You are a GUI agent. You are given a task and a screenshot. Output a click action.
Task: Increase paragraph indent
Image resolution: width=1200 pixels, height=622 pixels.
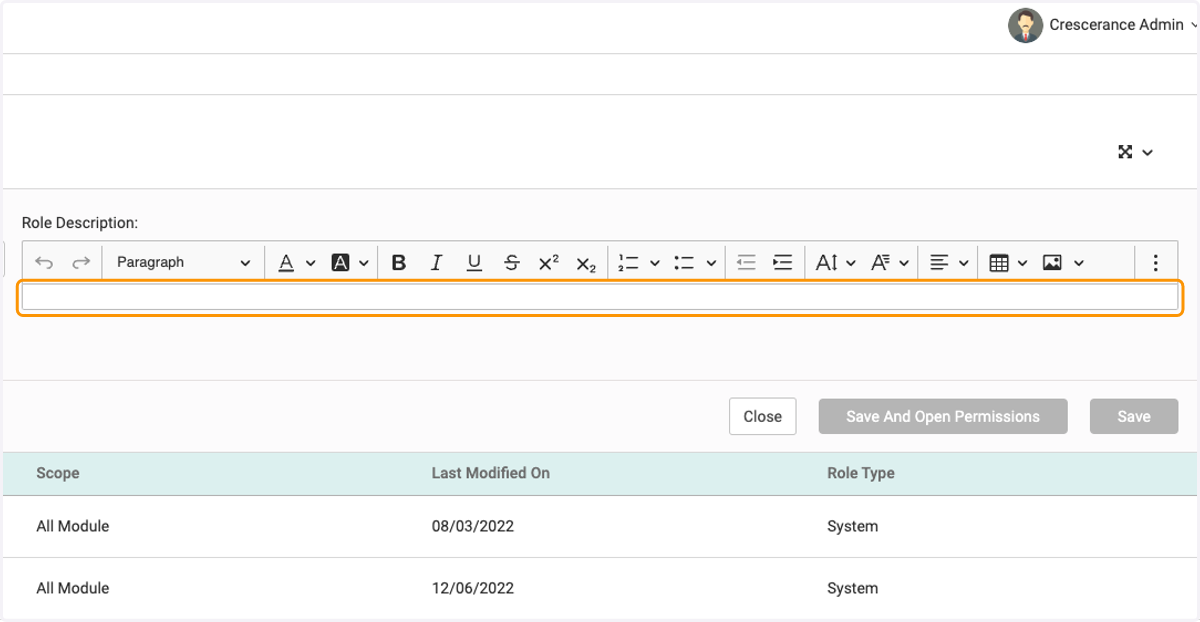[783, 262]
